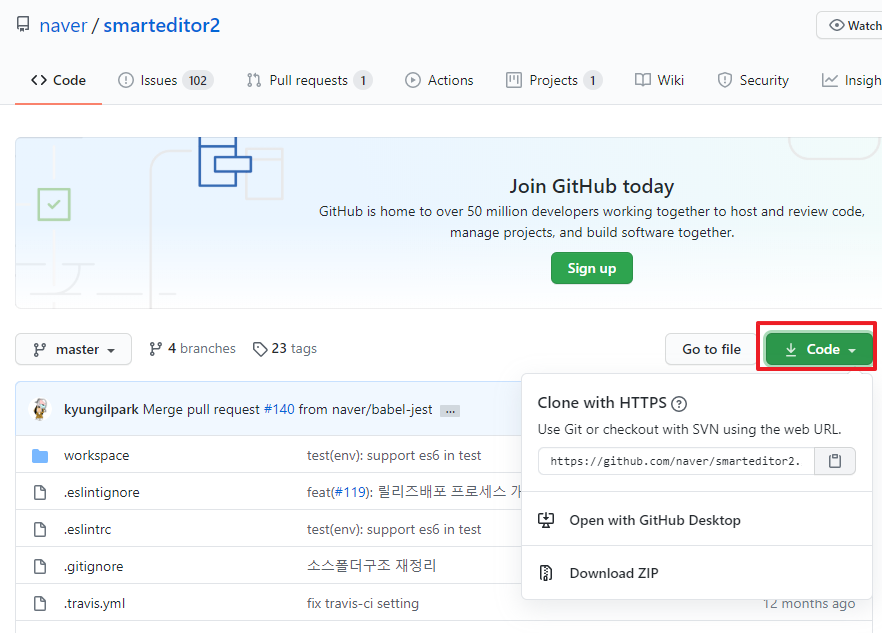Screen dimensions: 882x633
Task: Open the green Code dropdown
Action: 817,348
